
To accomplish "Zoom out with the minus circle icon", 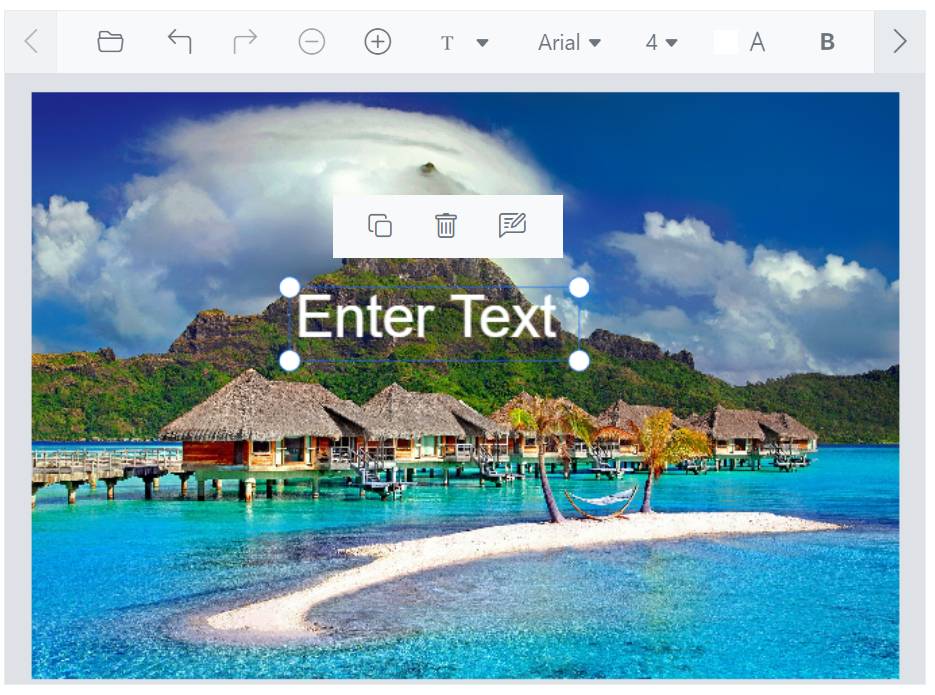I will pos(312,42).
